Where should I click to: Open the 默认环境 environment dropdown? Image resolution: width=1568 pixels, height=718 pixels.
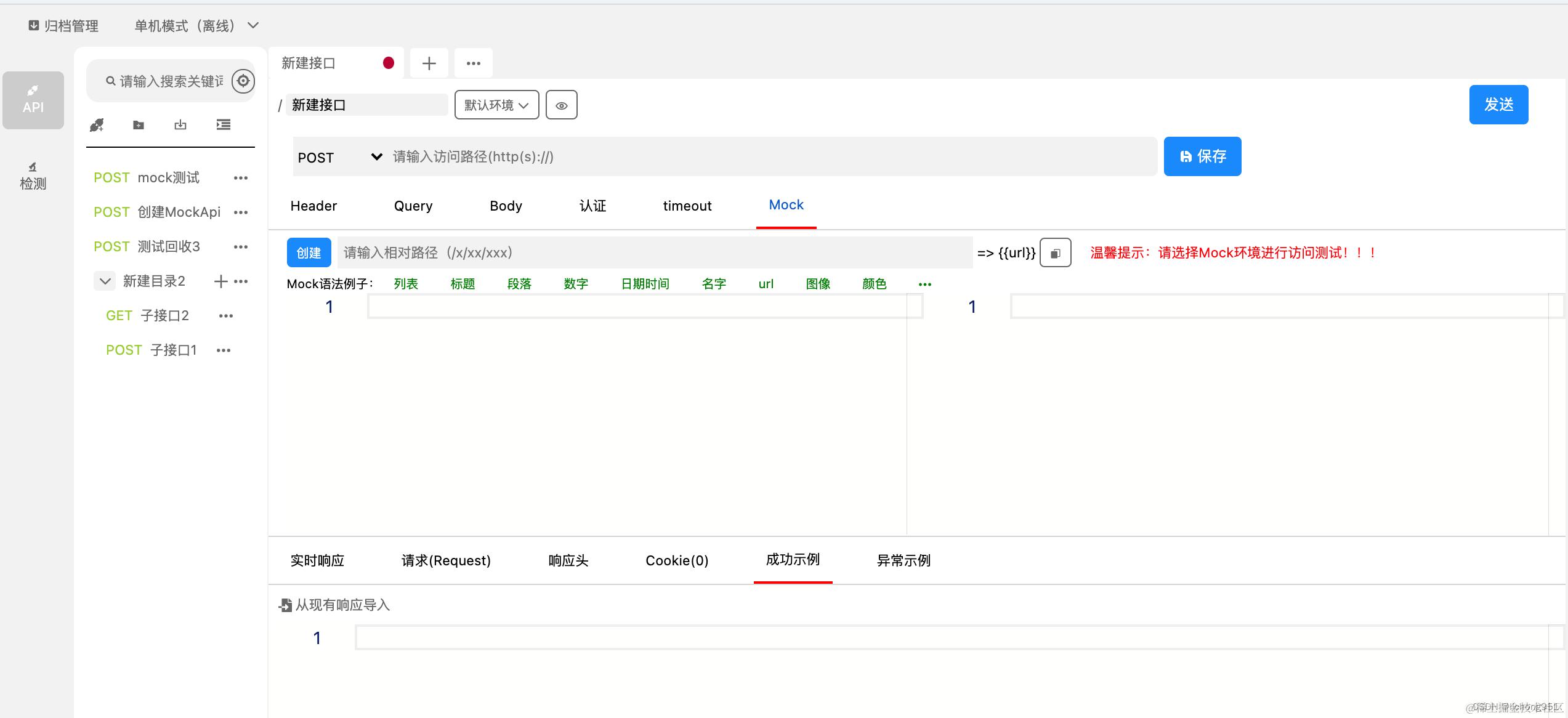point(496,105)
